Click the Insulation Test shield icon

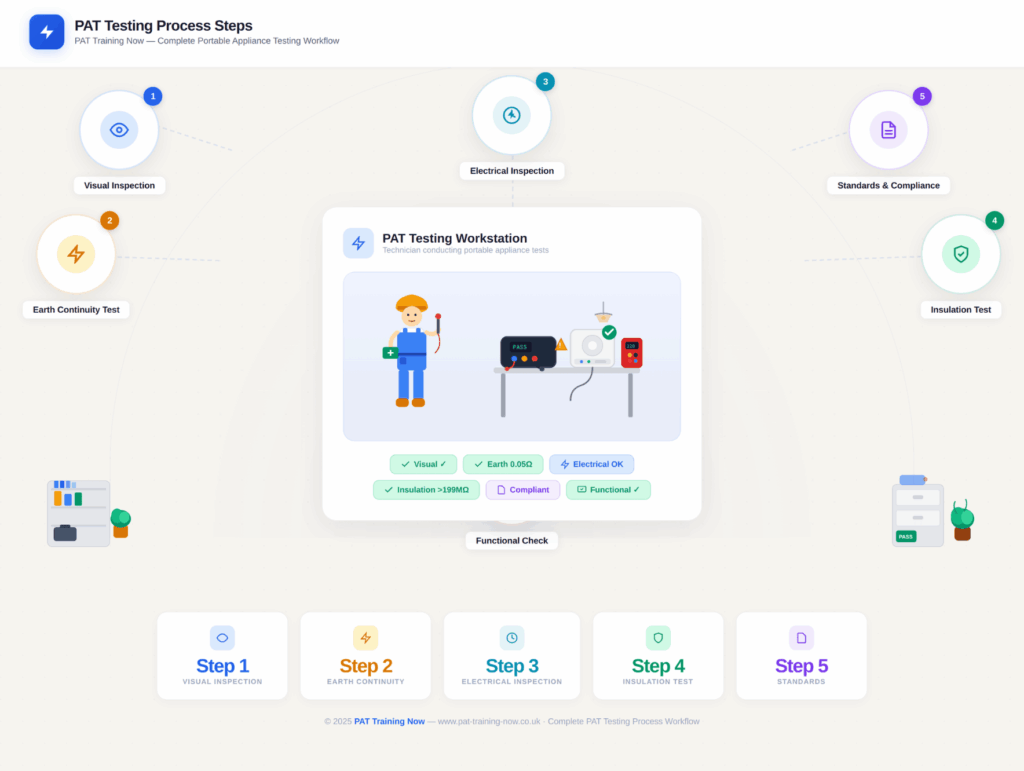click(960, 254)
